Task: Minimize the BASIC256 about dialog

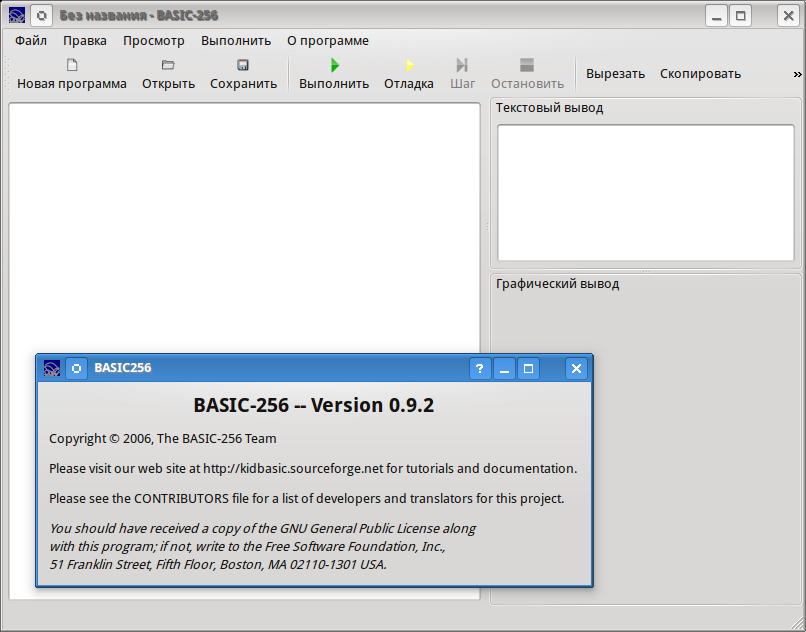Action: (x=504, y=368)
